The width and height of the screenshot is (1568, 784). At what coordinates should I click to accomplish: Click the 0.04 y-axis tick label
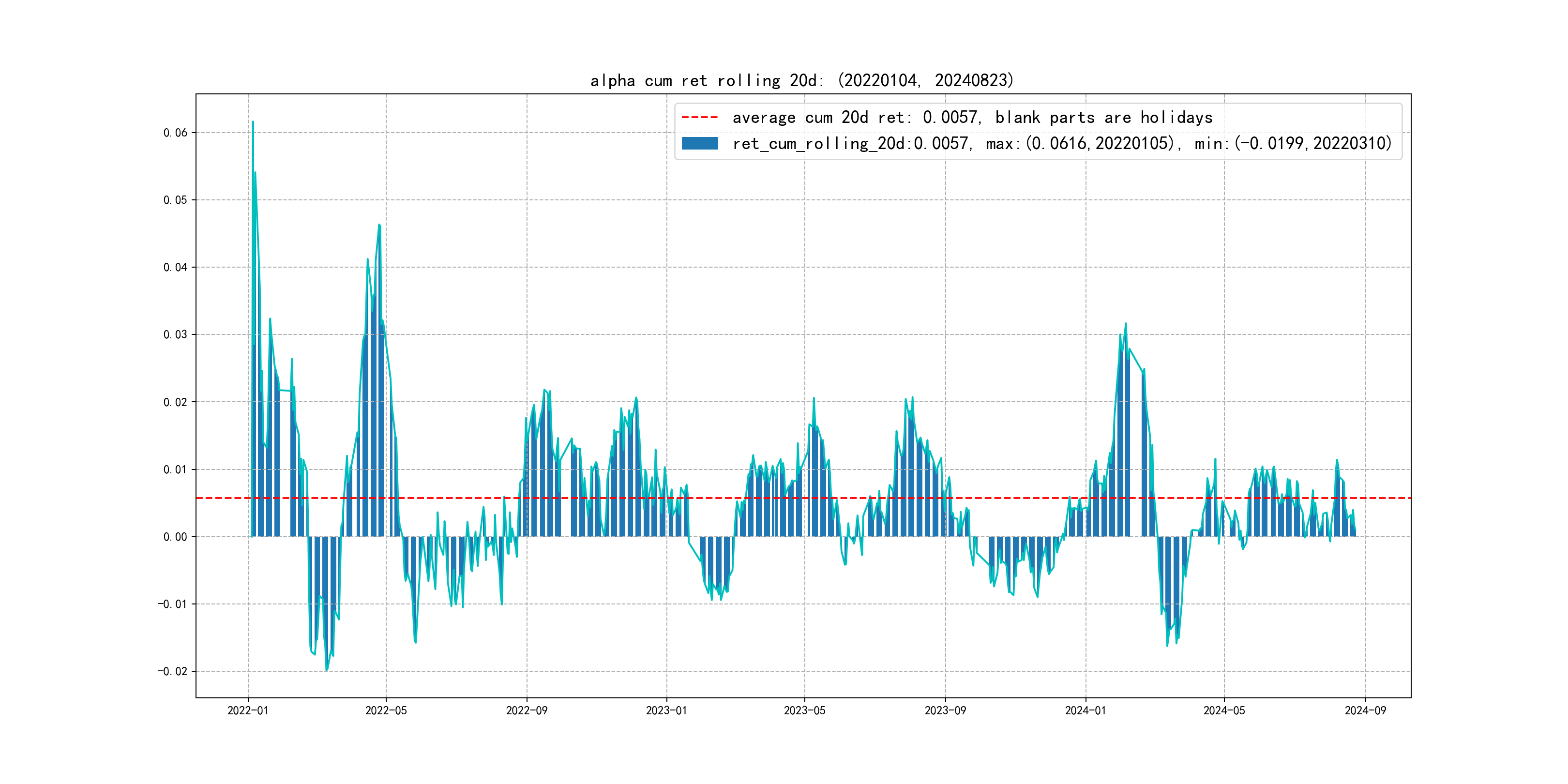[175, 267]
